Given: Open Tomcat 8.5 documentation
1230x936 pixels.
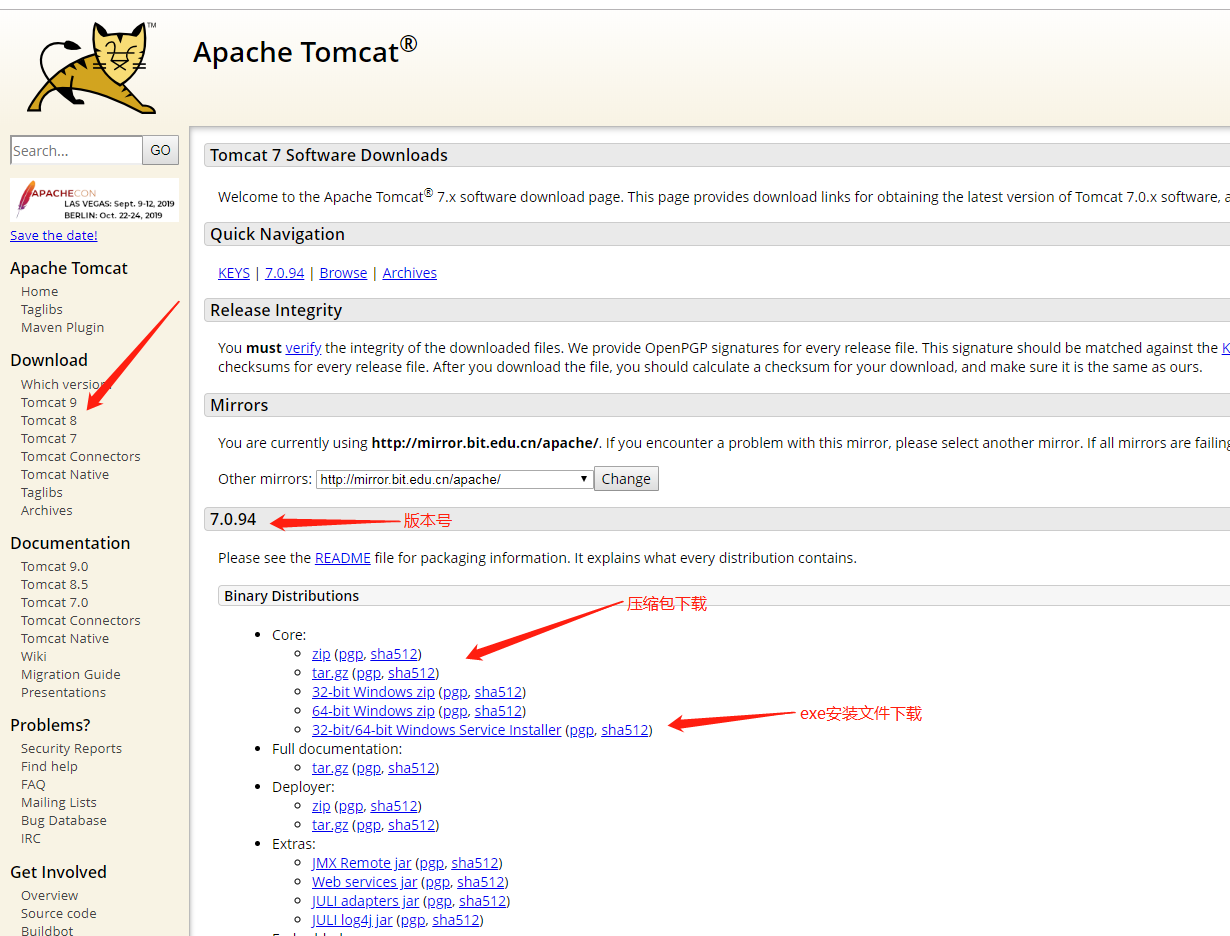Looking at the screenshot, I should click(55, 584).
